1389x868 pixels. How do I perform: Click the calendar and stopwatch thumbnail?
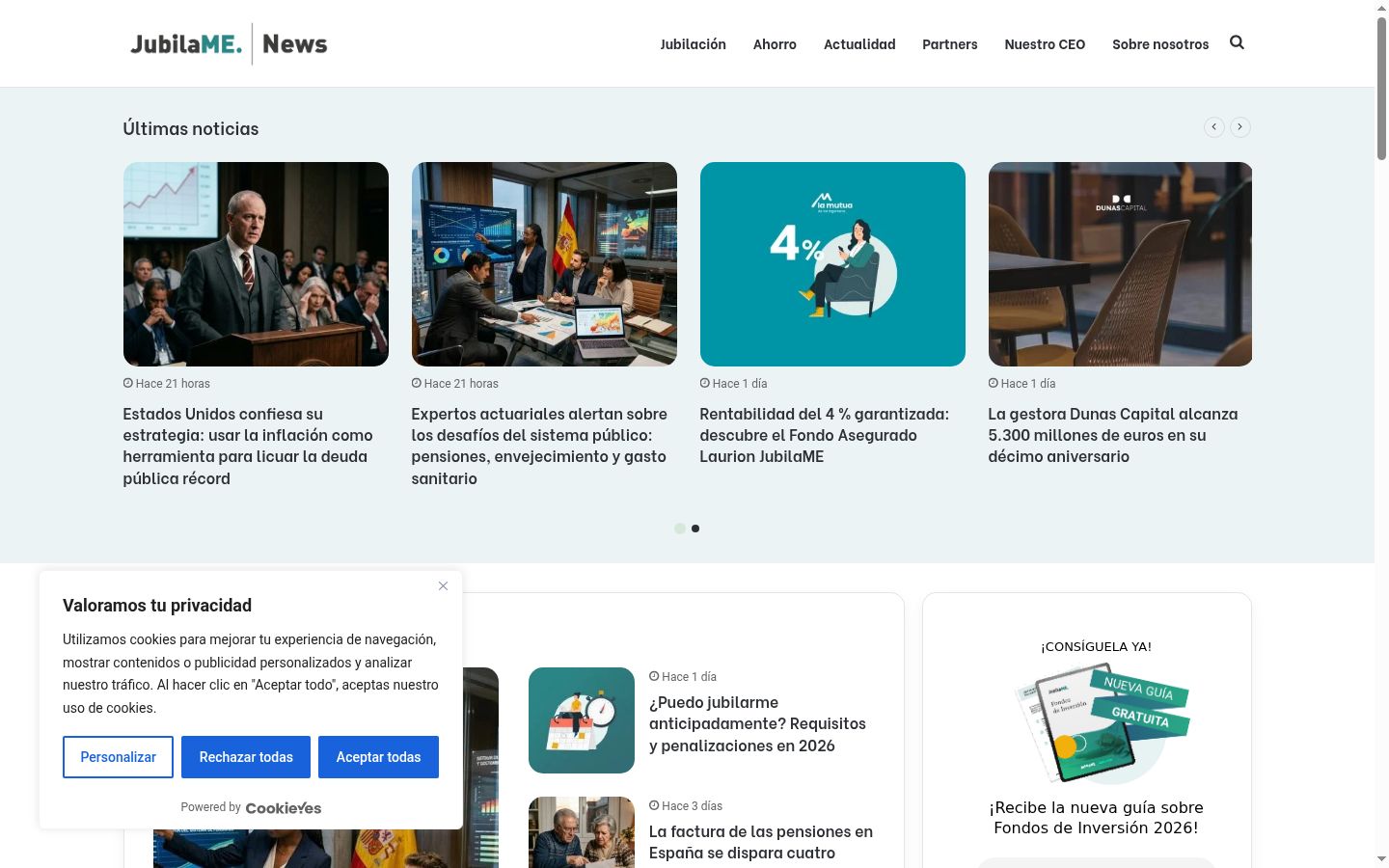582,720
